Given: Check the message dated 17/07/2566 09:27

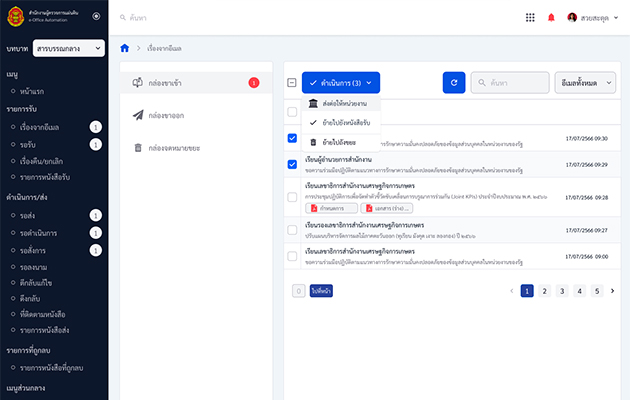Looking at the screenshot, I should (x=292, y=230).
